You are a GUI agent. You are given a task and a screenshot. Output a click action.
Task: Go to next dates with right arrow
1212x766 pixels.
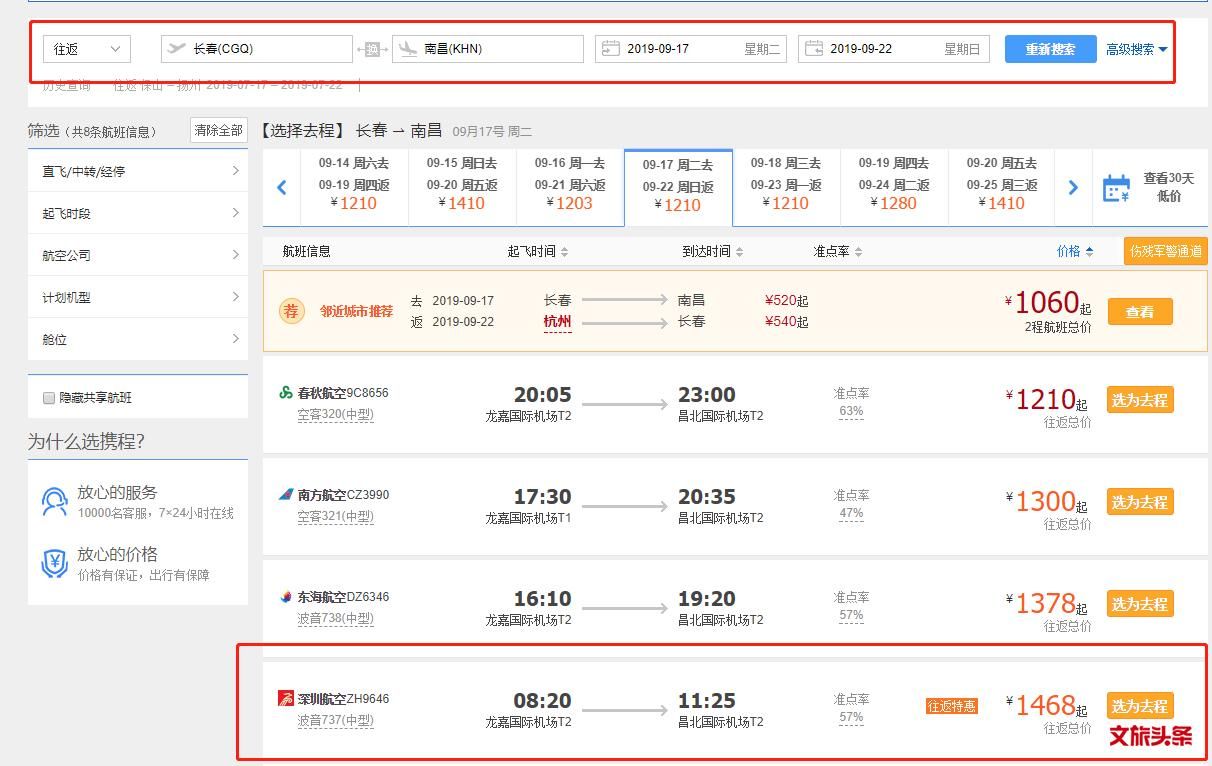coord(1073,187)
